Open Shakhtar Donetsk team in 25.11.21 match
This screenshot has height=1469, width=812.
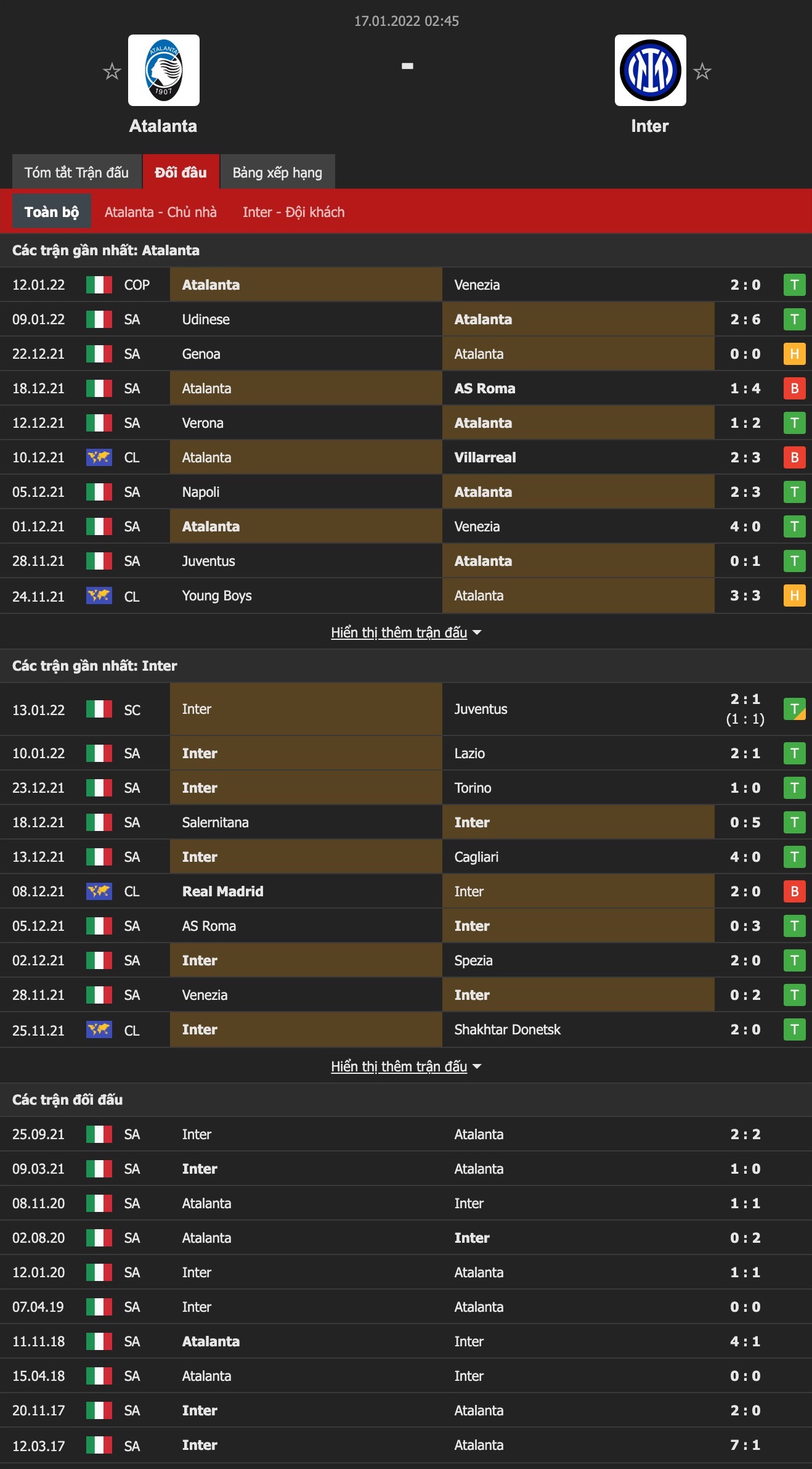(508, 1029)
